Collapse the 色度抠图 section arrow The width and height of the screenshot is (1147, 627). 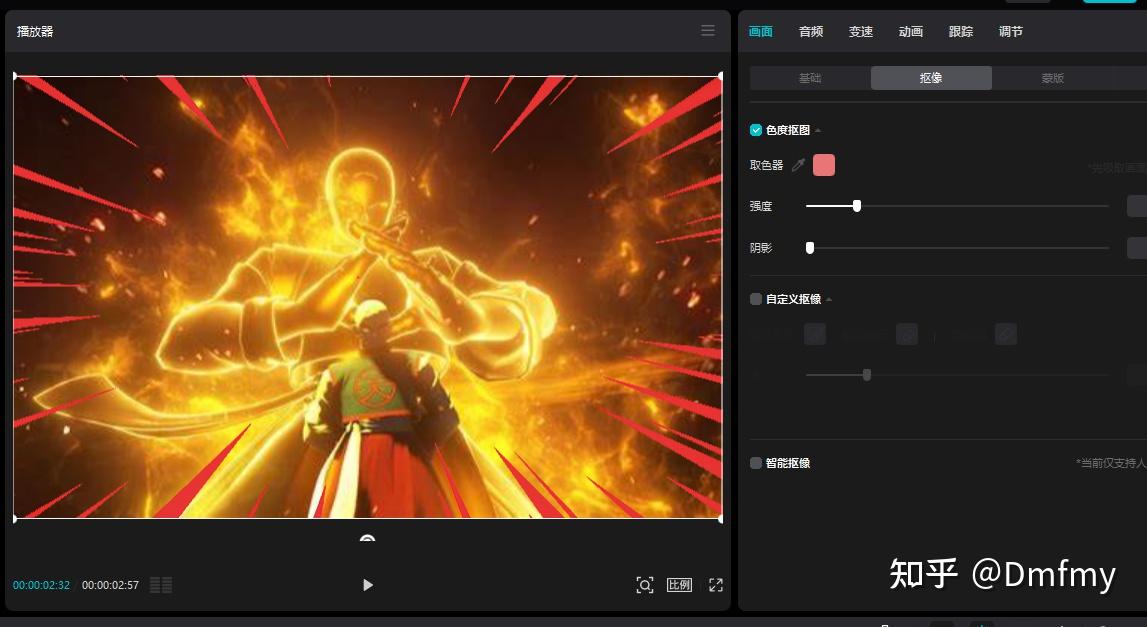coord(818,130)
